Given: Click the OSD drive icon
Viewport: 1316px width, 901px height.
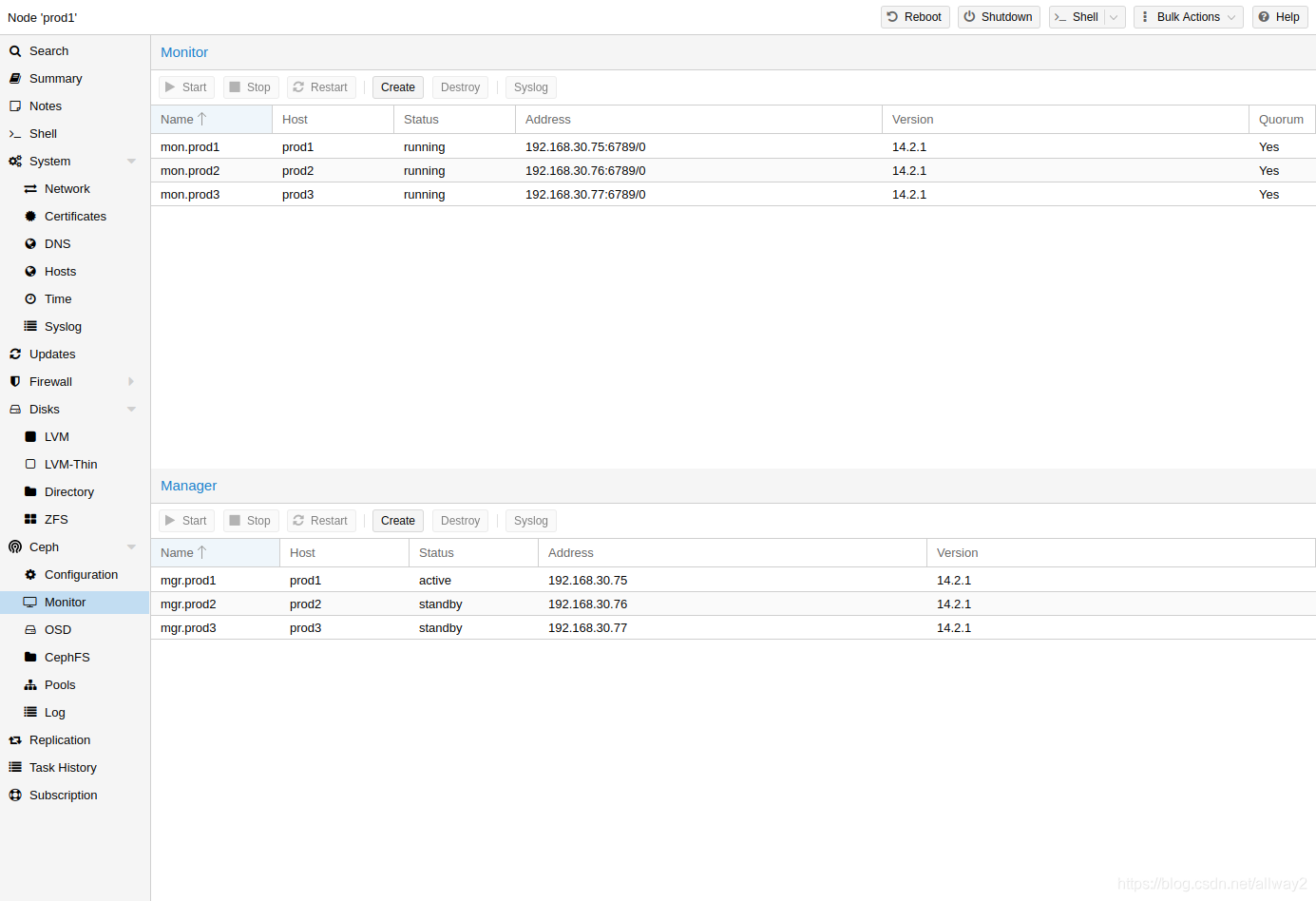Looking at the screenshot, I should click(30, 630).
